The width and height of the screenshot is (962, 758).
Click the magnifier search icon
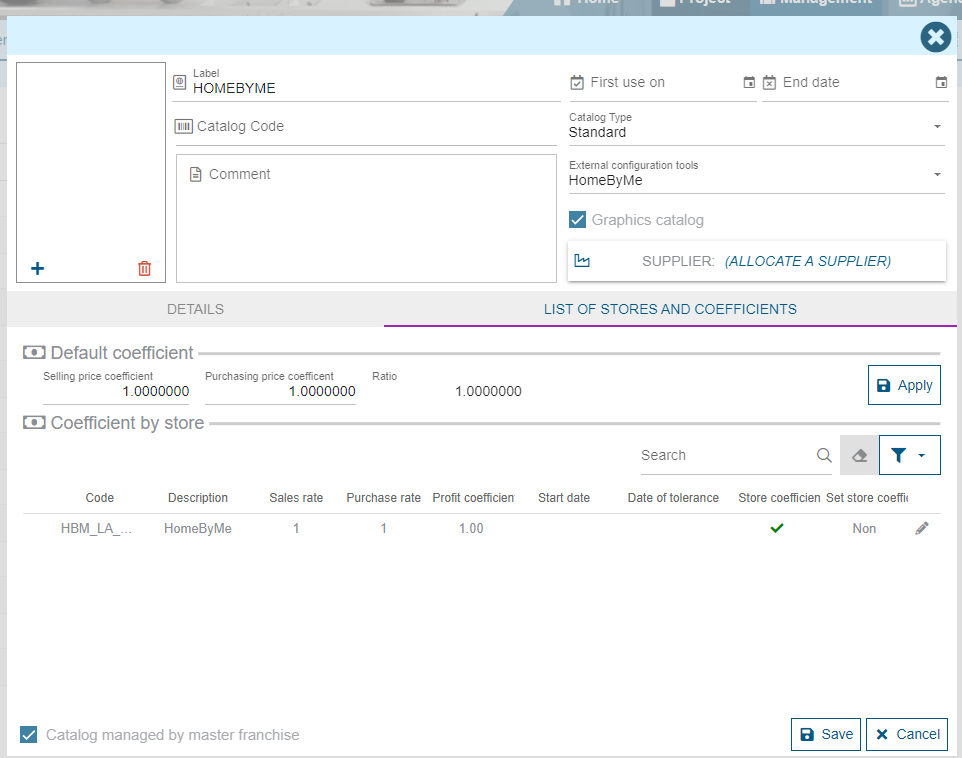click(824, 455)
